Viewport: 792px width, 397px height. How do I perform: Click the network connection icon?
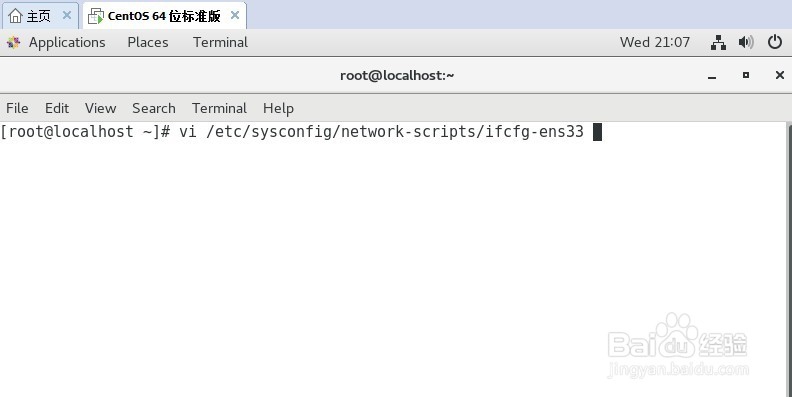click(718, 42)
